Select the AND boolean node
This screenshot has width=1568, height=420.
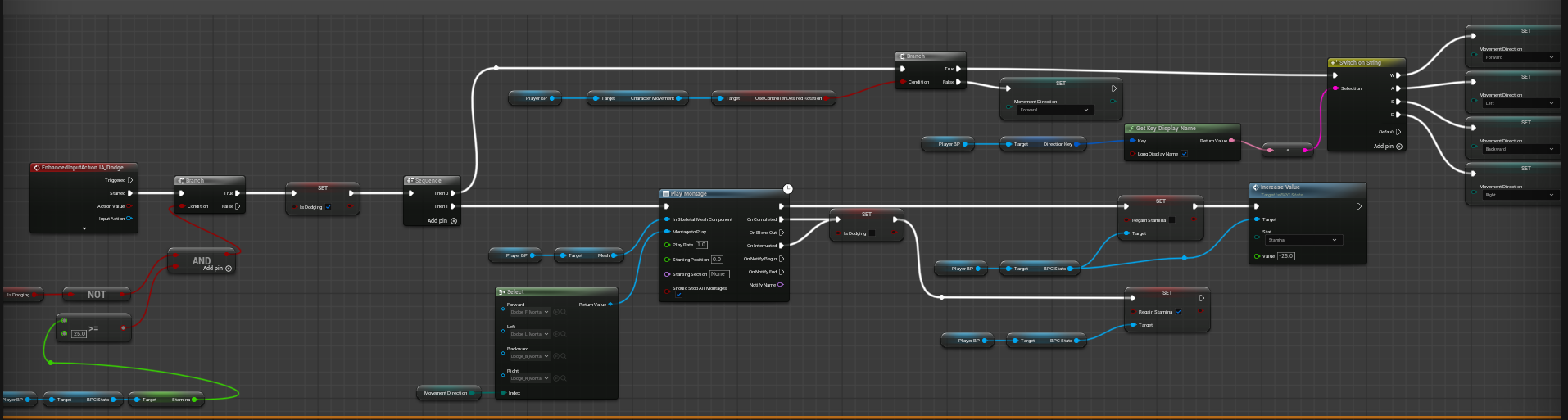(202, 262)
